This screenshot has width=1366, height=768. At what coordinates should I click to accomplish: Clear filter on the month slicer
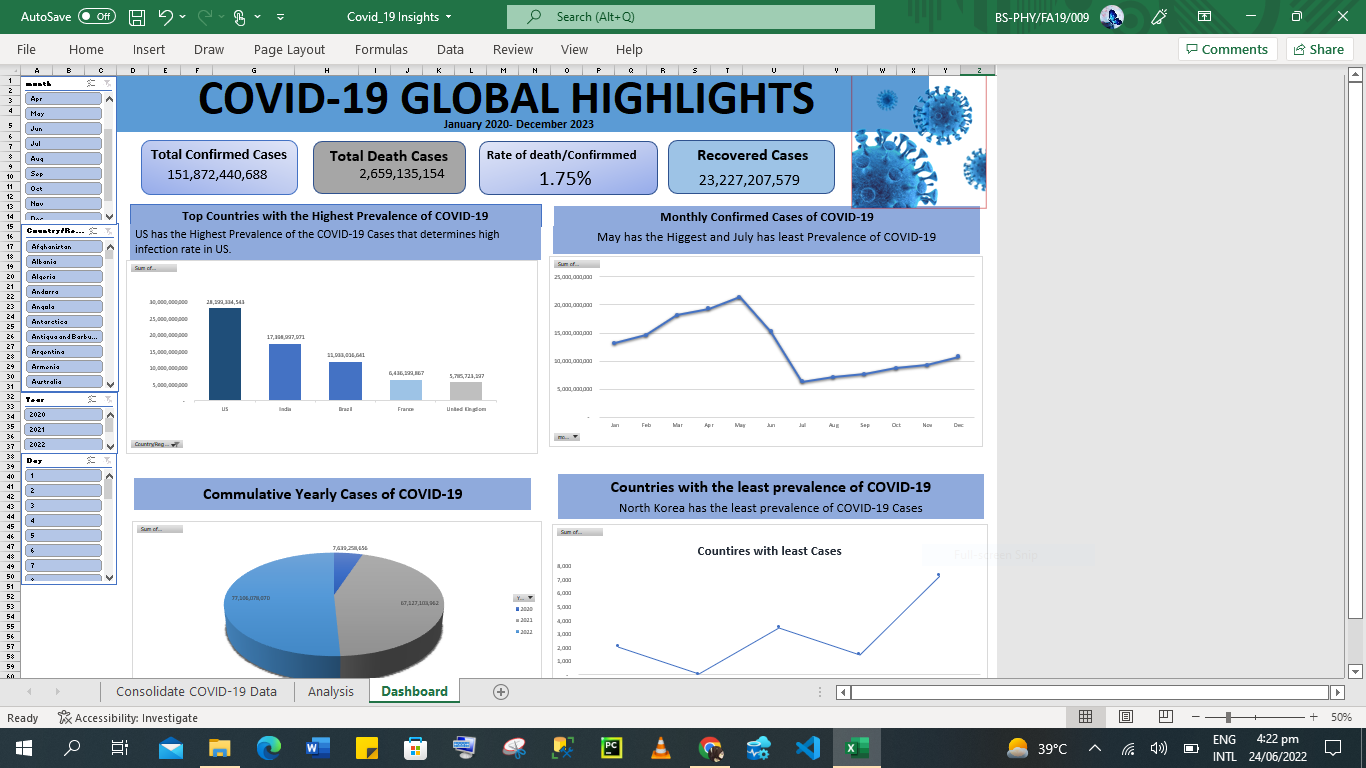pos(107,84)
